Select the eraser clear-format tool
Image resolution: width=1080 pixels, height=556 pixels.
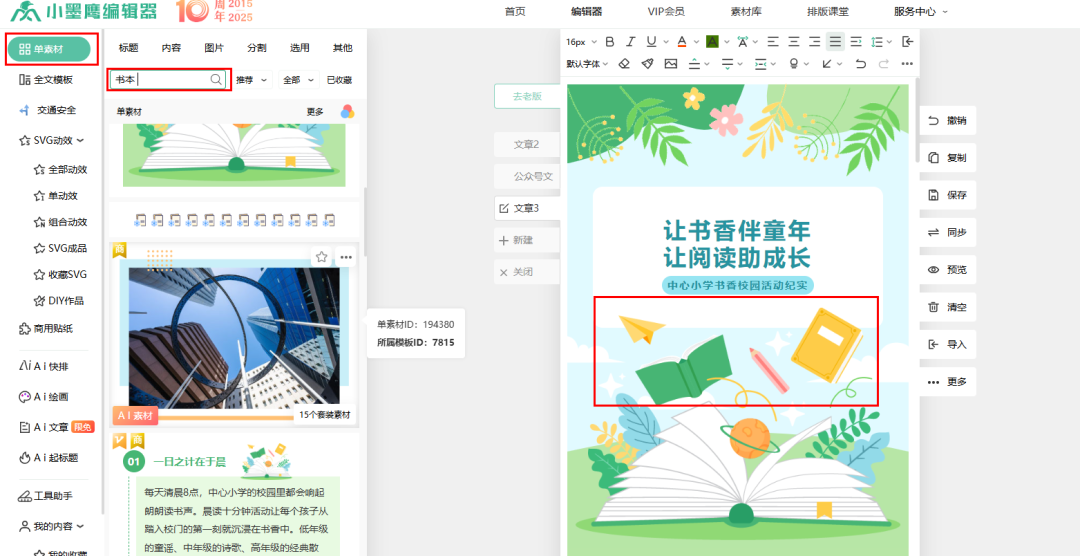(624, 63)
